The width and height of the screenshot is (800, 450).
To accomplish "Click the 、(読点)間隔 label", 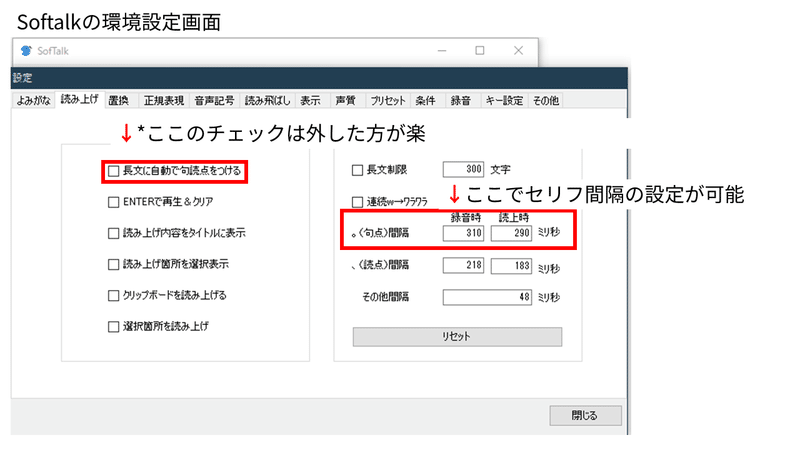I will pos(381,265).
